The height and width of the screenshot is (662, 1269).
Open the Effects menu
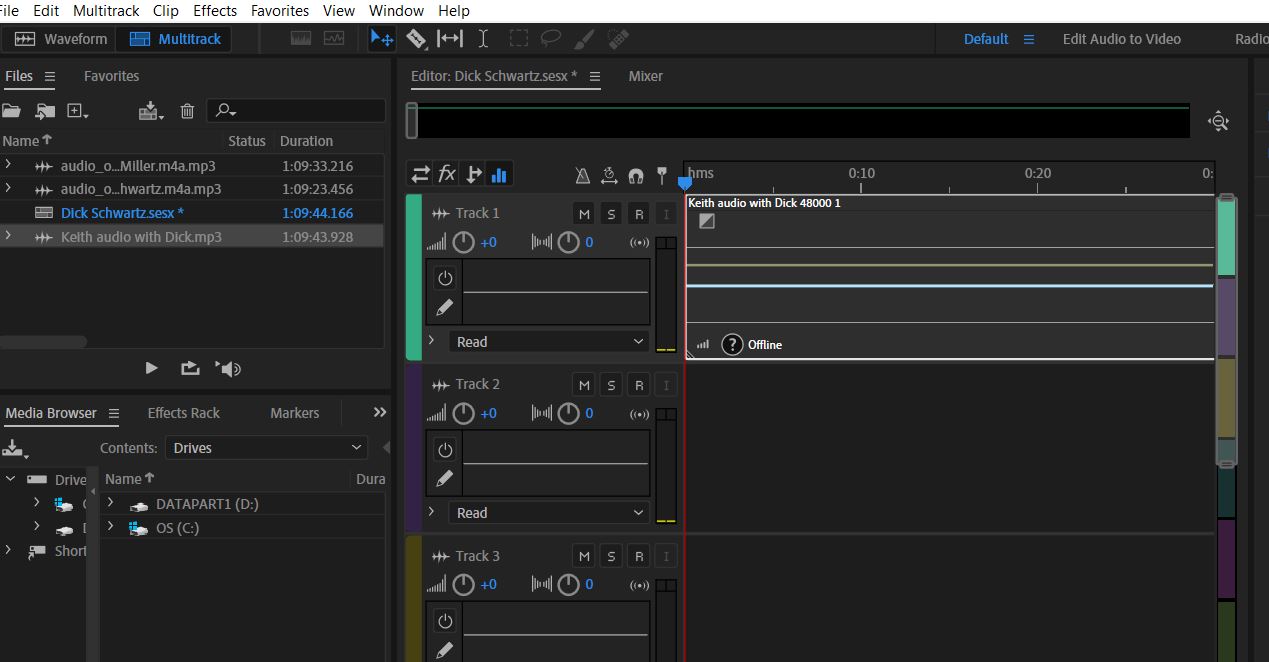click(x=214, y=11)
